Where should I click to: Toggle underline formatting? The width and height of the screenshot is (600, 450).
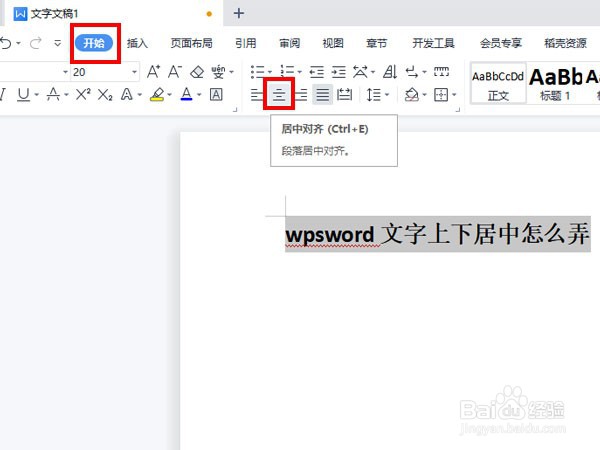23,95
